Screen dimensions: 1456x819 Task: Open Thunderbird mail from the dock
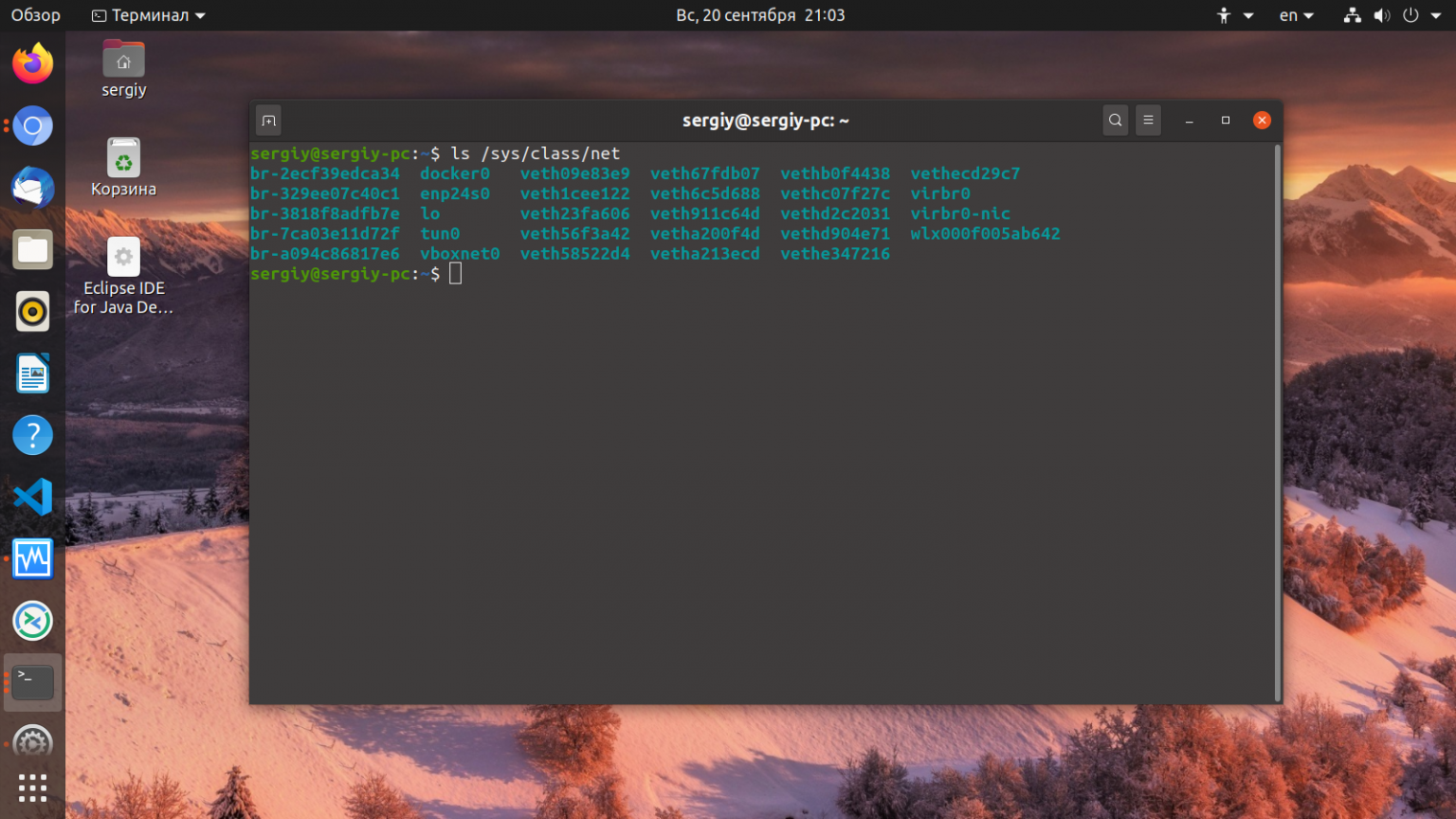click(x=33, y=188)
